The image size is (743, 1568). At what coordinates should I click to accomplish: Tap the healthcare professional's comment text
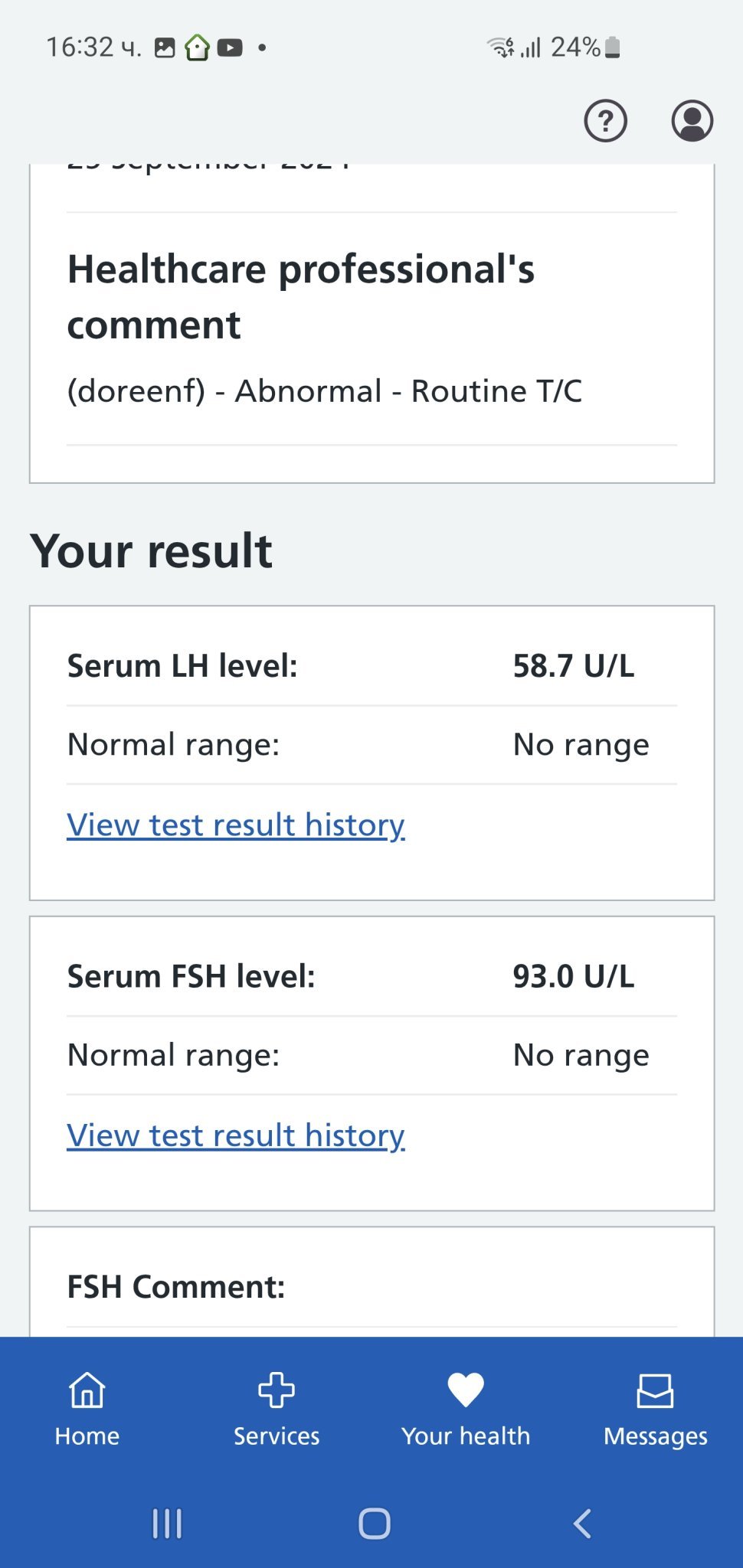click(x=325, y=391)
